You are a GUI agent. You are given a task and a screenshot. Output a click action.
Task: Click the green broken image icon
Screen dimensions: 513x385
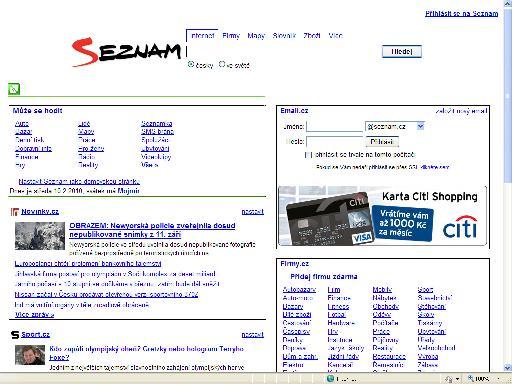coord(14,89)
